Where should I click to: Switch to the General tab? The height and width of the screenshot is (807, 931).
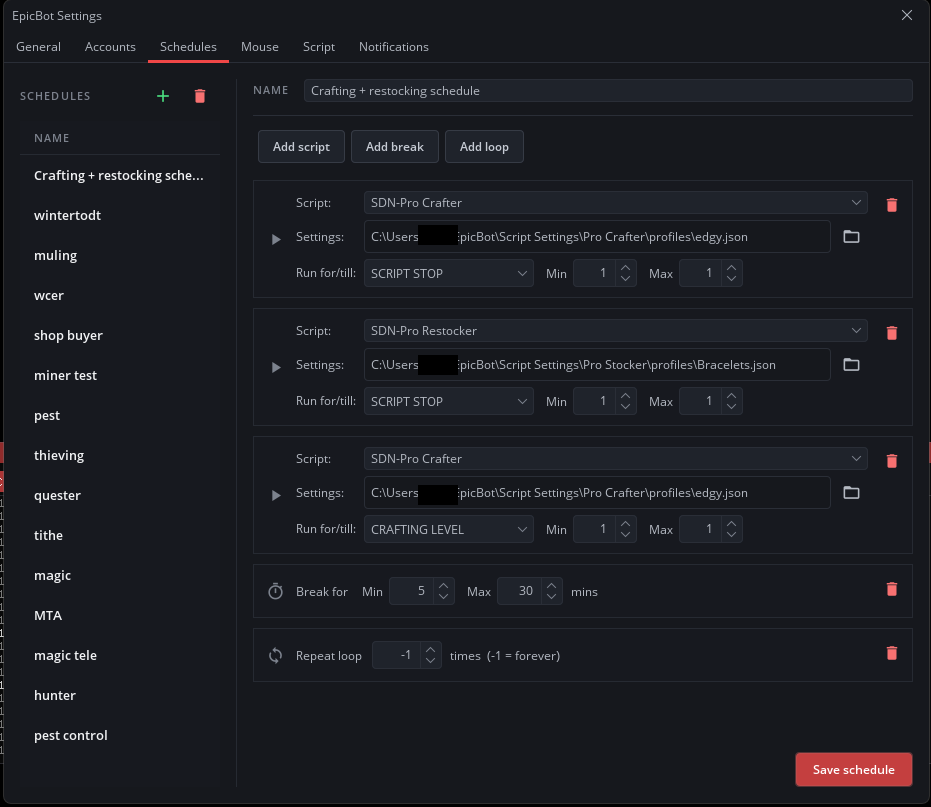[39, 47]
